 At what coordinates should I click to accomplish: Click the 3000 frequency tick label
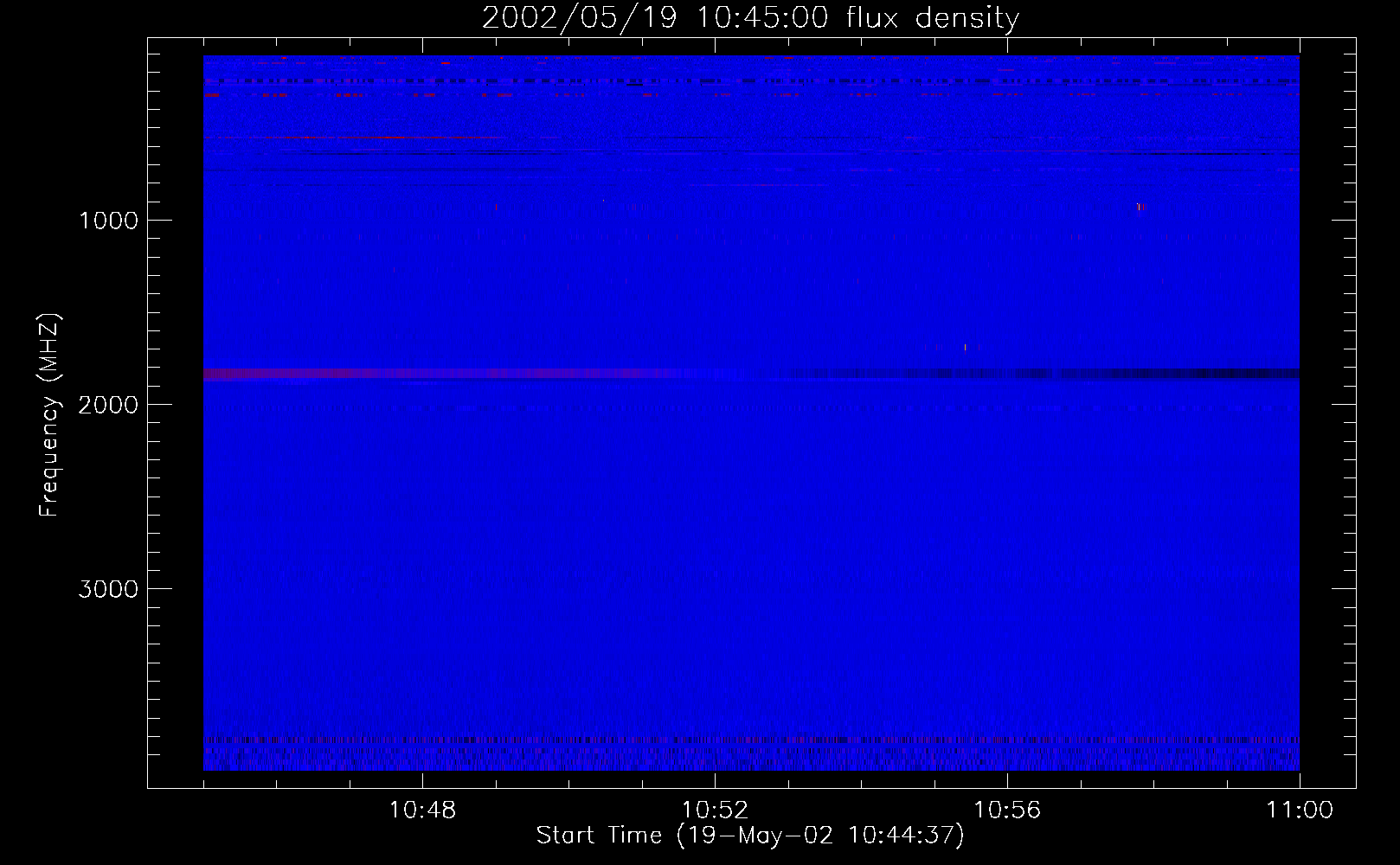coord(108,588)
